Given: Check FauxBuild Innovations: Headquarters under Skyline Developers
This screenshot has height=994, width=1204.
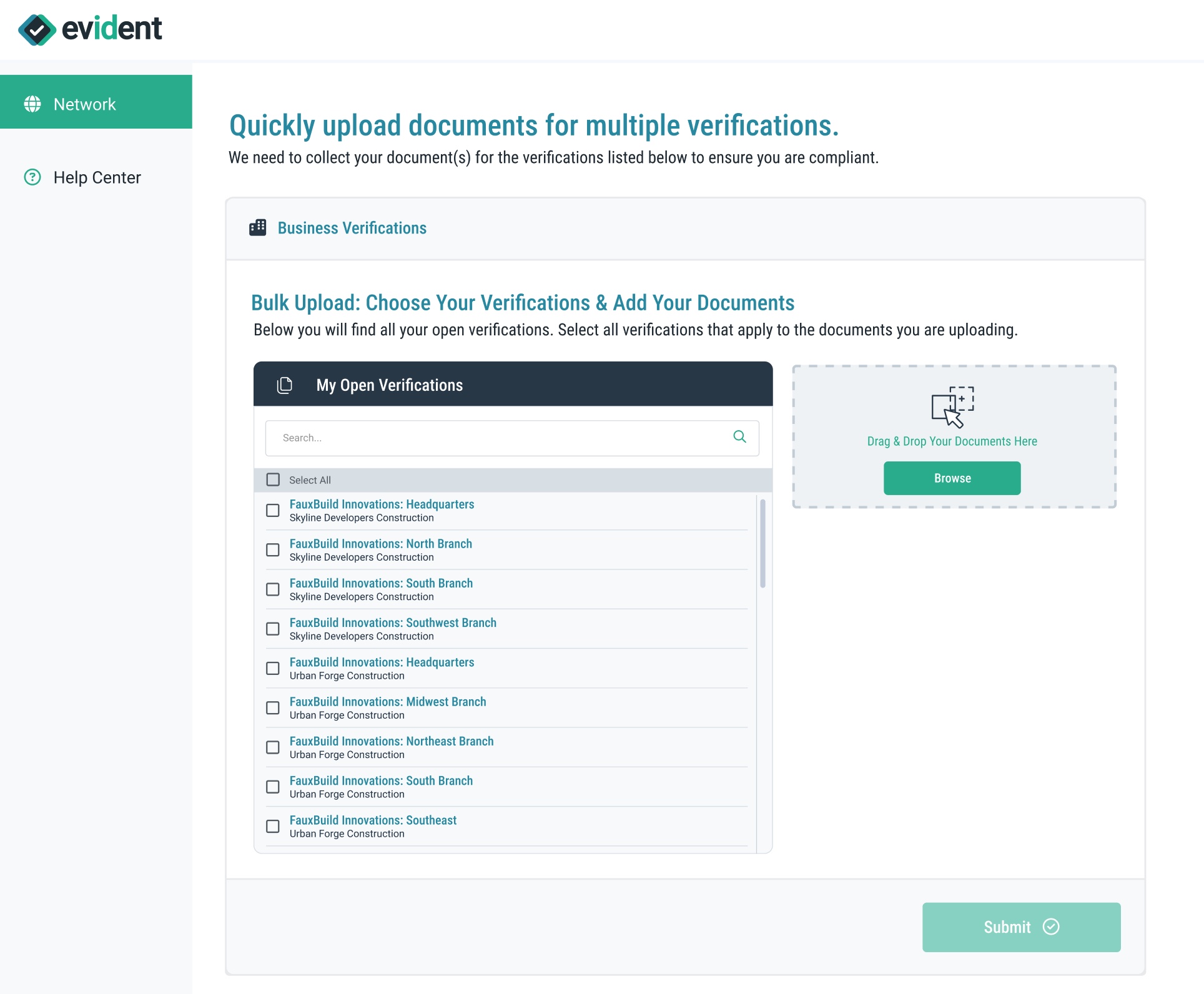Looking at the screenshot, I should point(273,510).
